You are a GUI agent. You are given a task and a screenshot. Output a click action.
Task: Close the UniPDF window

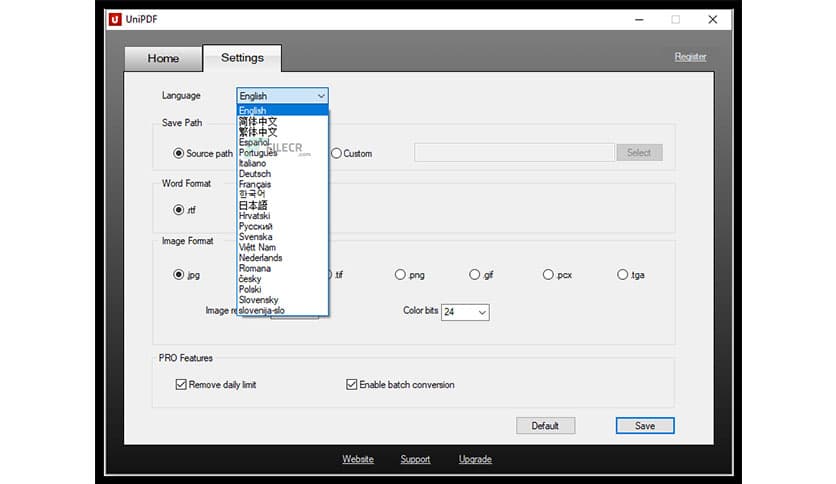point(712,20)
